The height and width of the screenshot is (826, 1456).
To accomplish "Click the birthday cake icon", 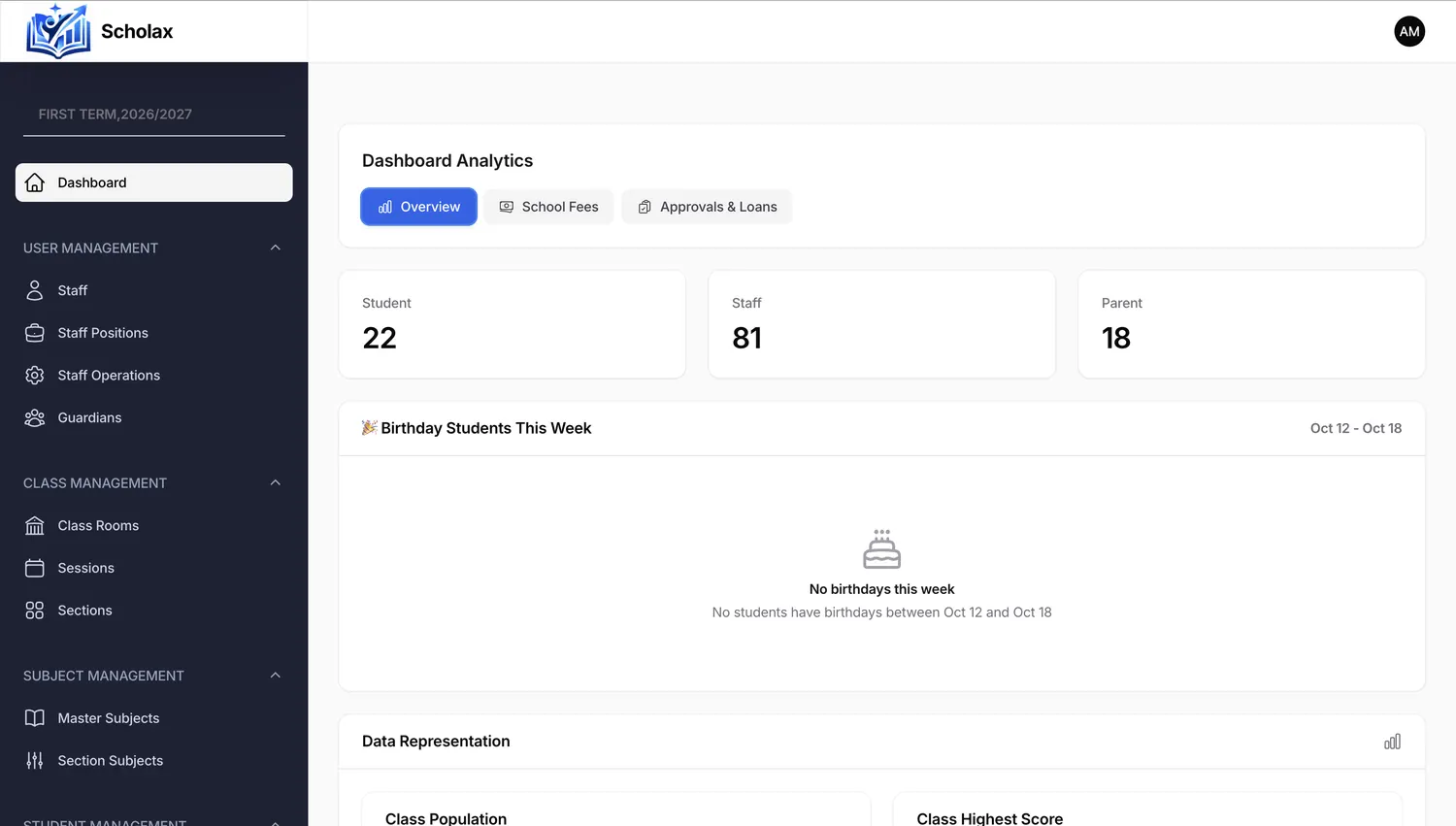I will pos(881,548).
